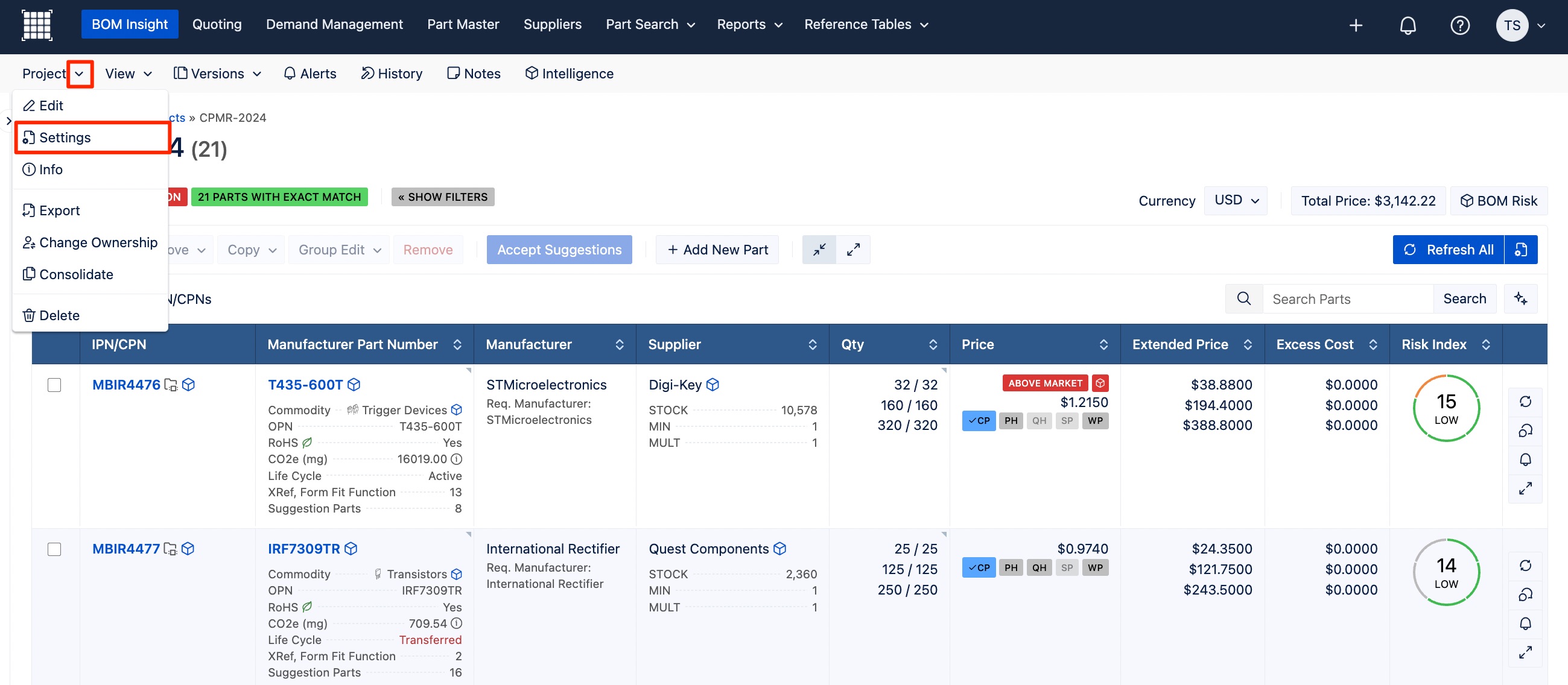Image resolution: width=1568 pixels, height=685 pixels.
Task: Click the BOM Risk button
Action: 1499,200
